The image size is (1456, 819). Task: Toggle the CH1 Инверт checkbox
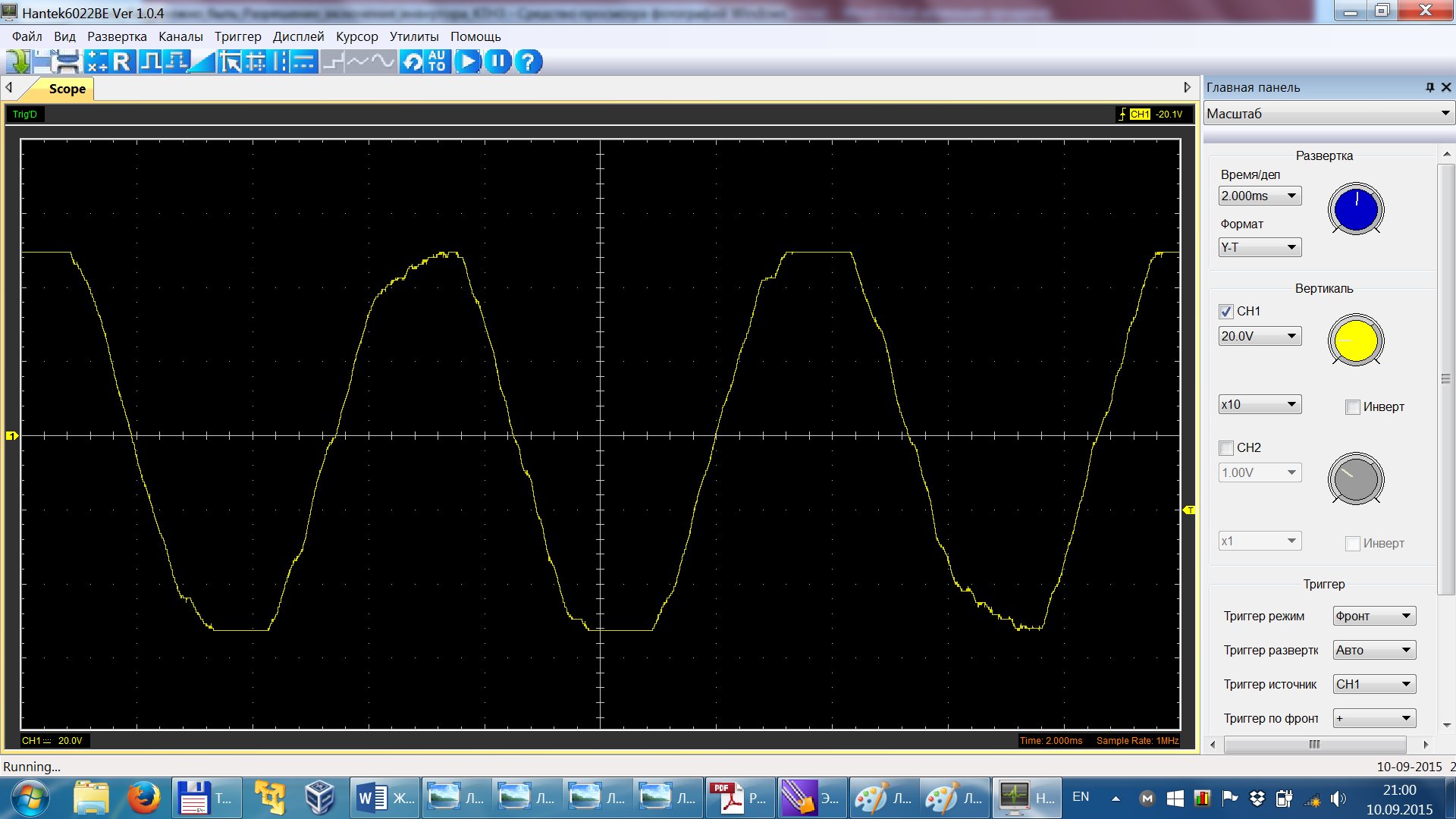[x=1352, y=407]
